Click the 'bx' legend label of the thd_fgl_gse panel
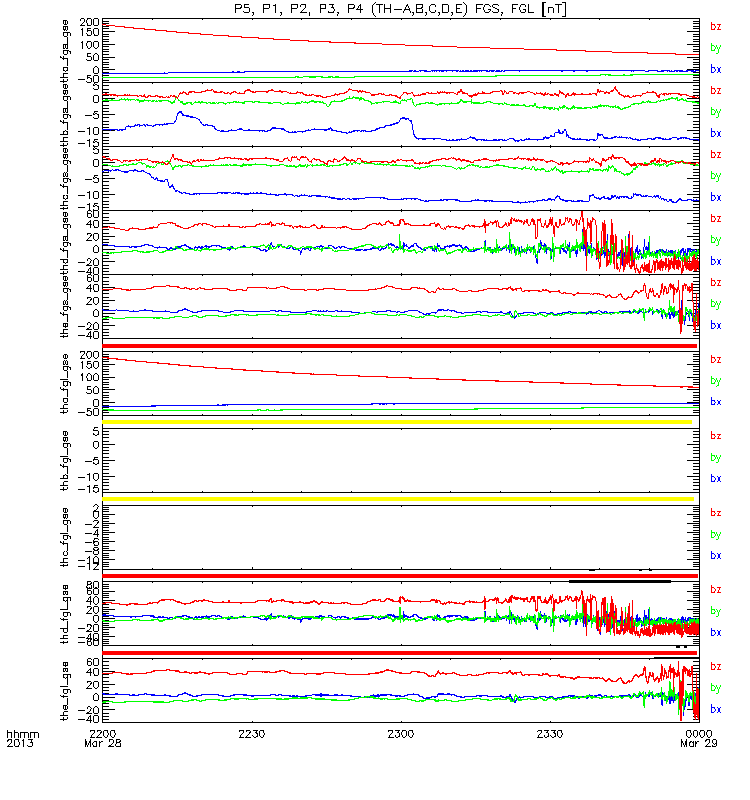Screen dimensions: 750x800 click(x=715, y=633)
